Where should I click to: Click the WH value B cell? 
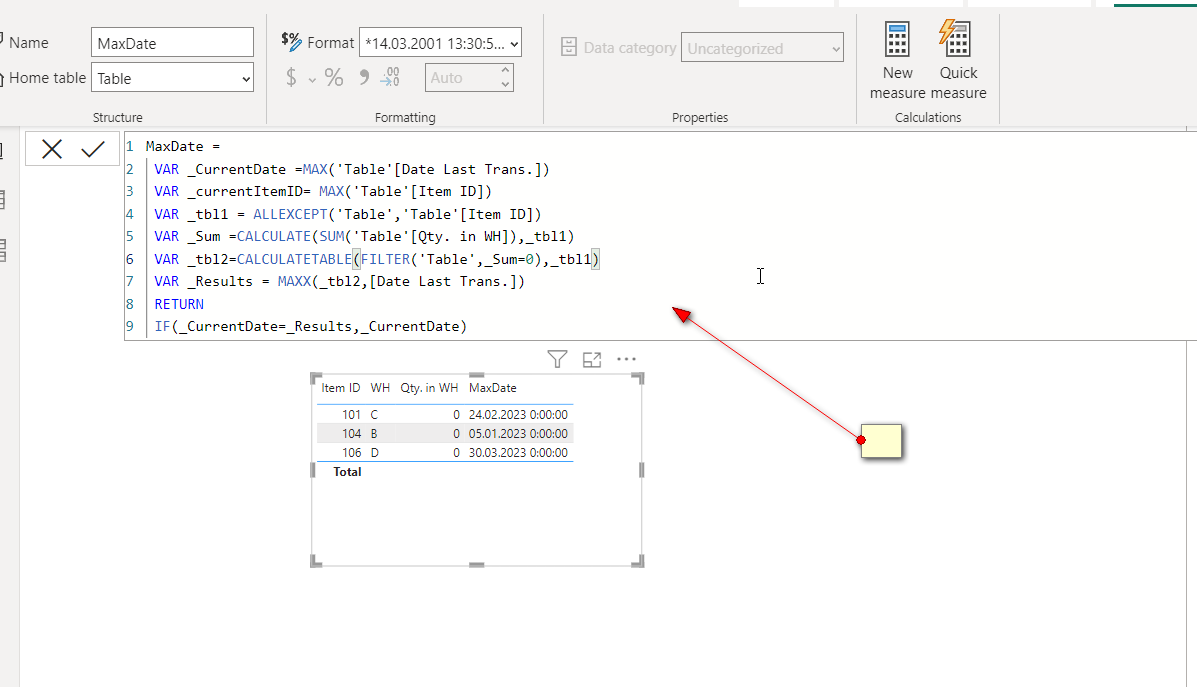tap(374, 434)
